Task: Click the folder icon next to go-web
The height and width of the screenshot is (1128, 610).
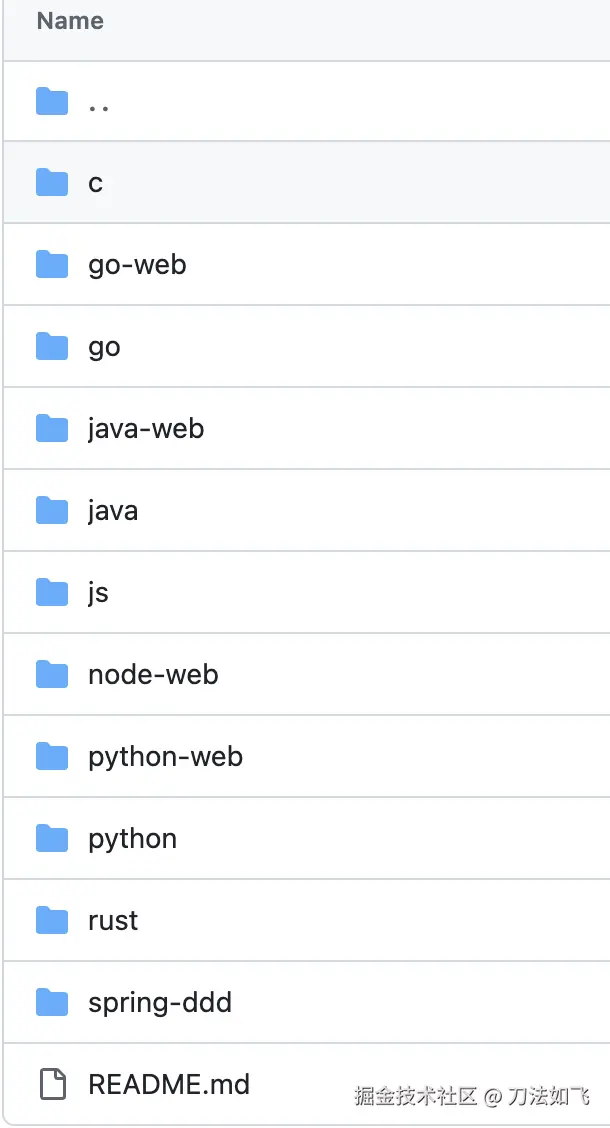Action: click(52, 265)
